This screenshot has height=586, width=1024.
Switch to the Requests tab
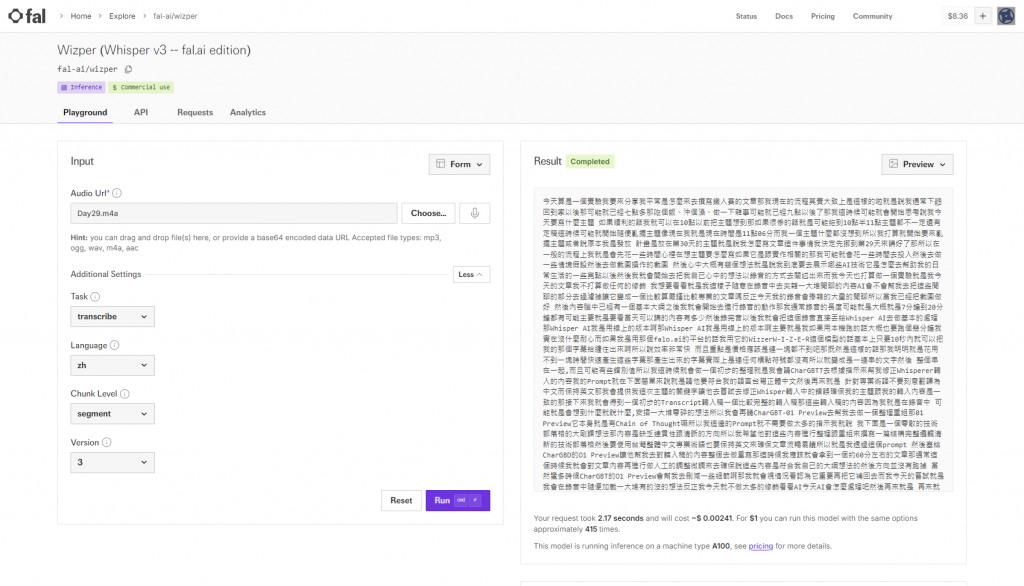195,112
